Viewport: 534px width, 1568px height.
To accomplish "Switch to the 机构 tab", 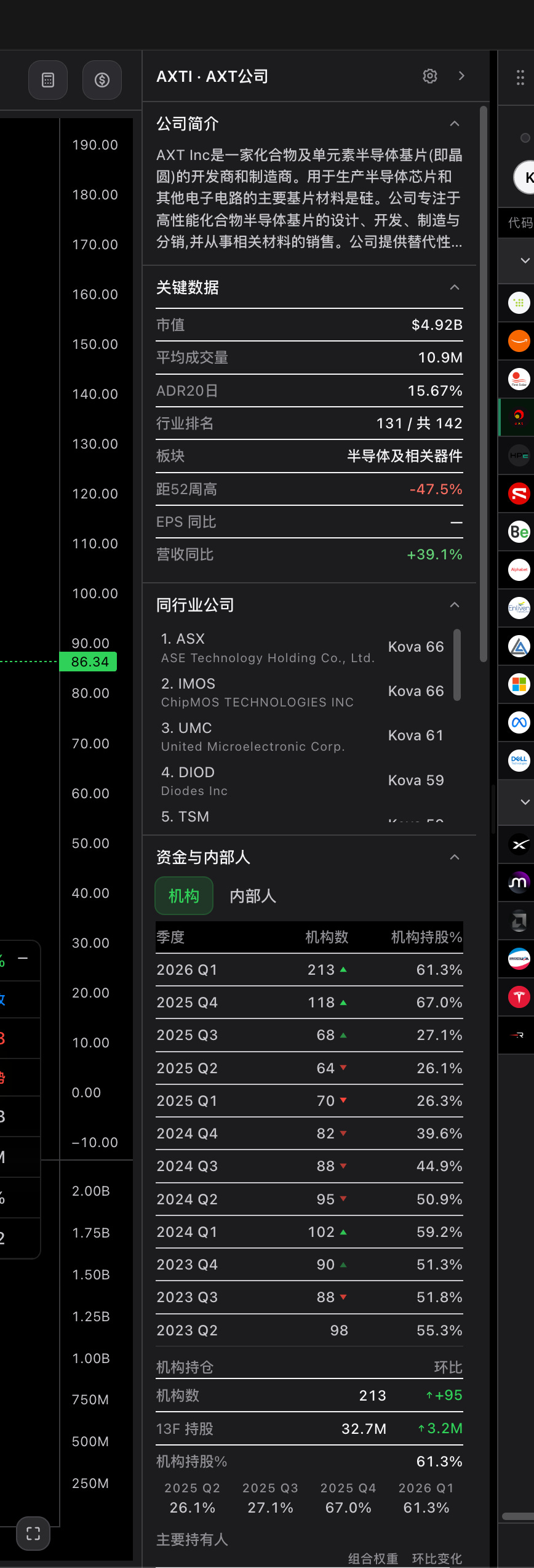I will [x=184, y=896].
